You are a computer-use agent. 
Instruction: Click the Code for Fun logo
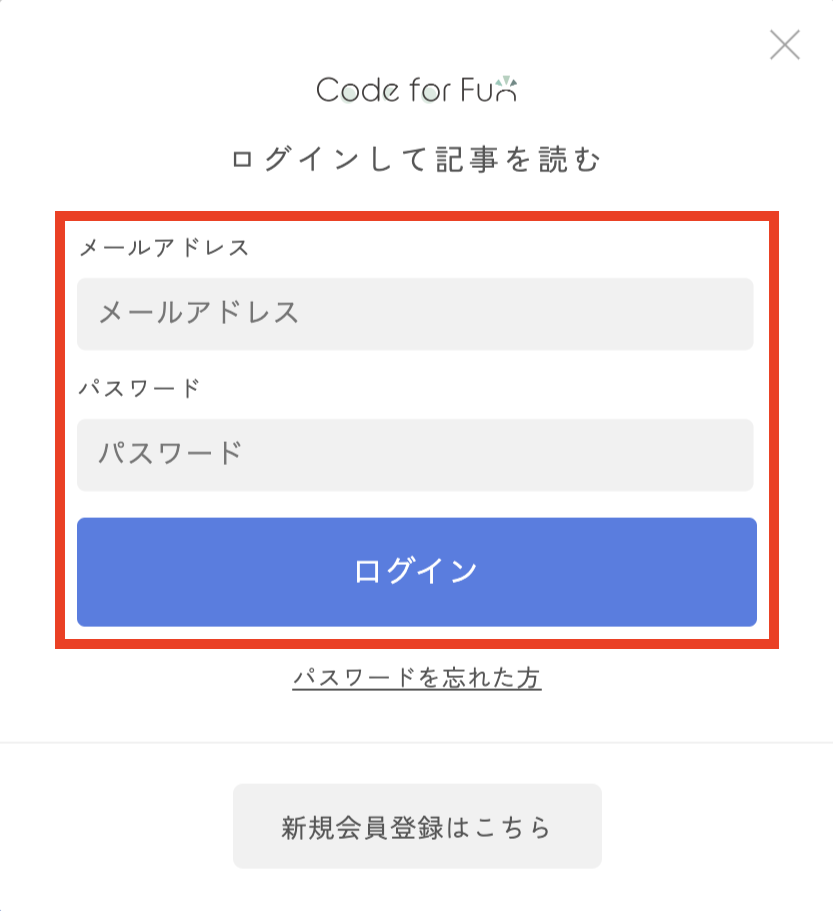point(416,89)
